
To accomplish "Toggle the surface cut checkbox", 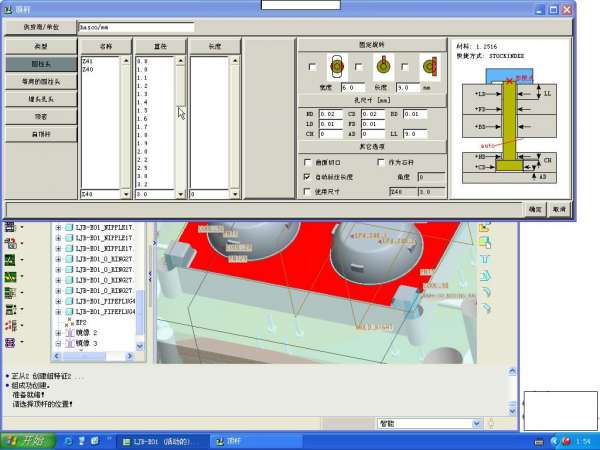I will pos(307,162).
